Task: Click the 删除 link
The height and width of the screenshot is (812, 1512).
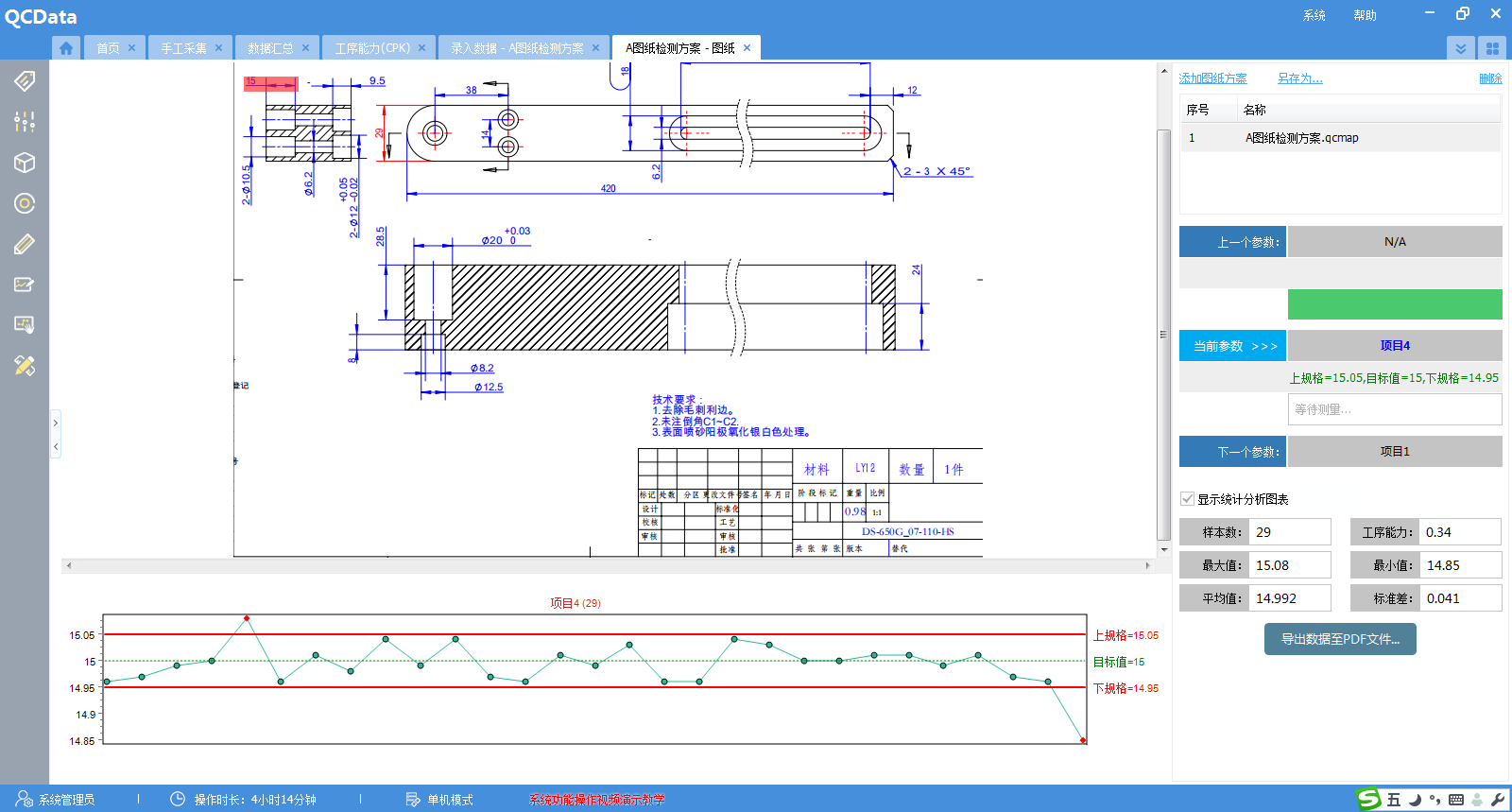Action: coord(1490,78)
